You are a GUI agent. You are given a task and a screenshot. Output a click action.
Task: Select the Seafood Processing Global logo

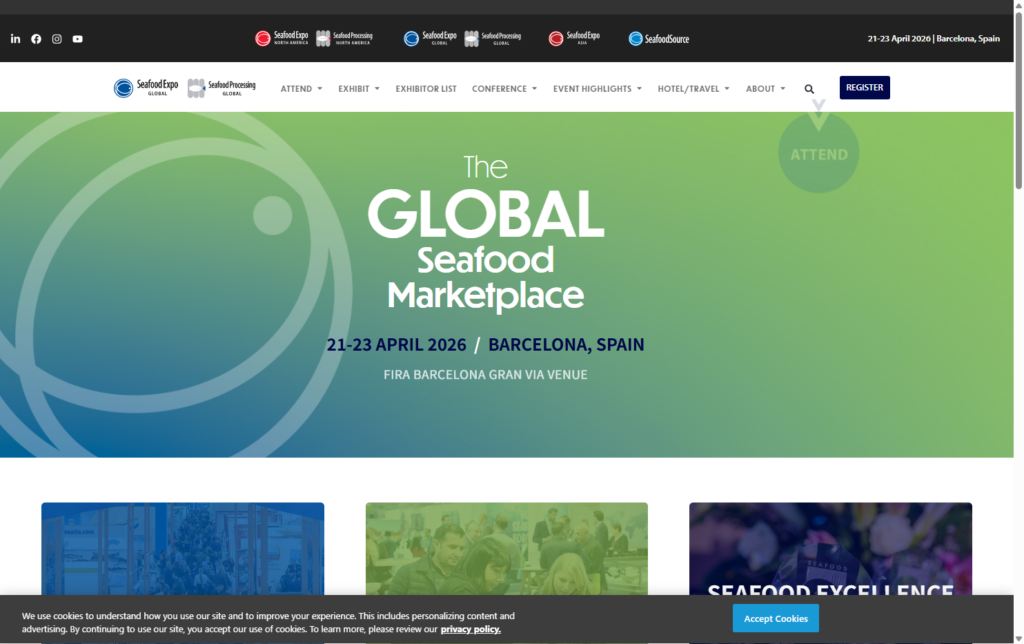click(492, 38)
